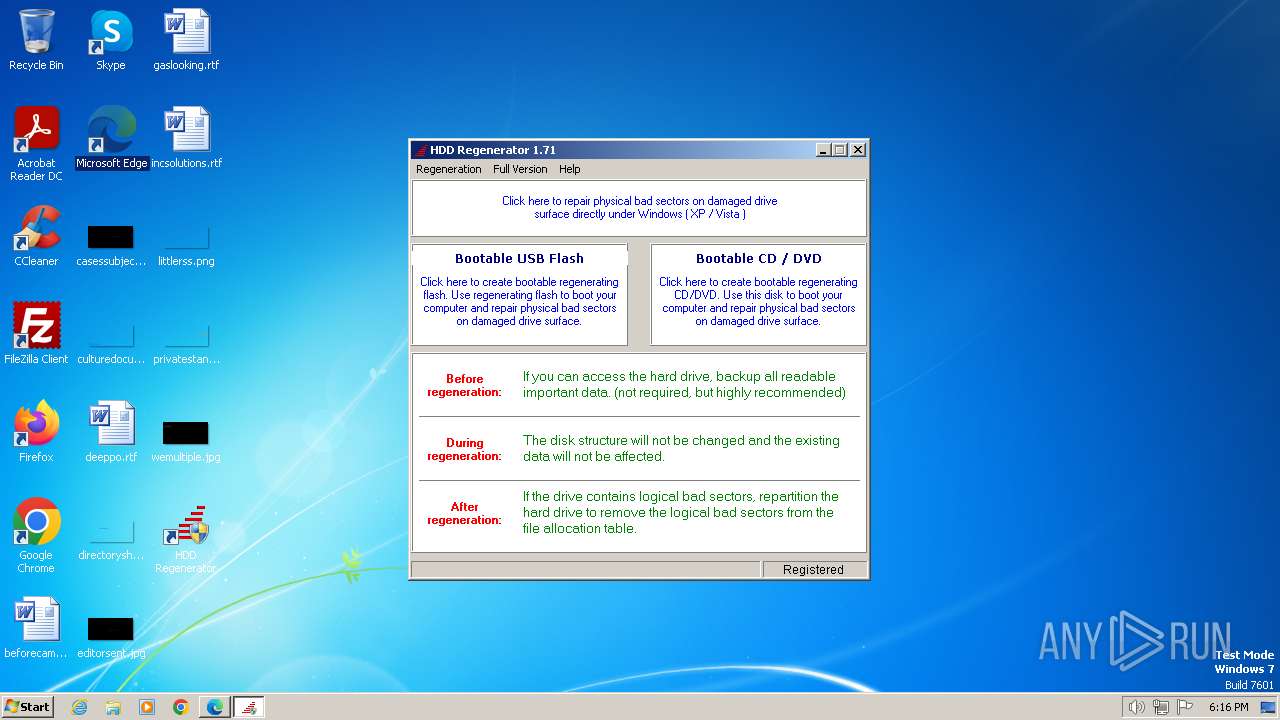Open the Help menu
Viewport: 1280px width, 720px height.
tap(569, 169)
